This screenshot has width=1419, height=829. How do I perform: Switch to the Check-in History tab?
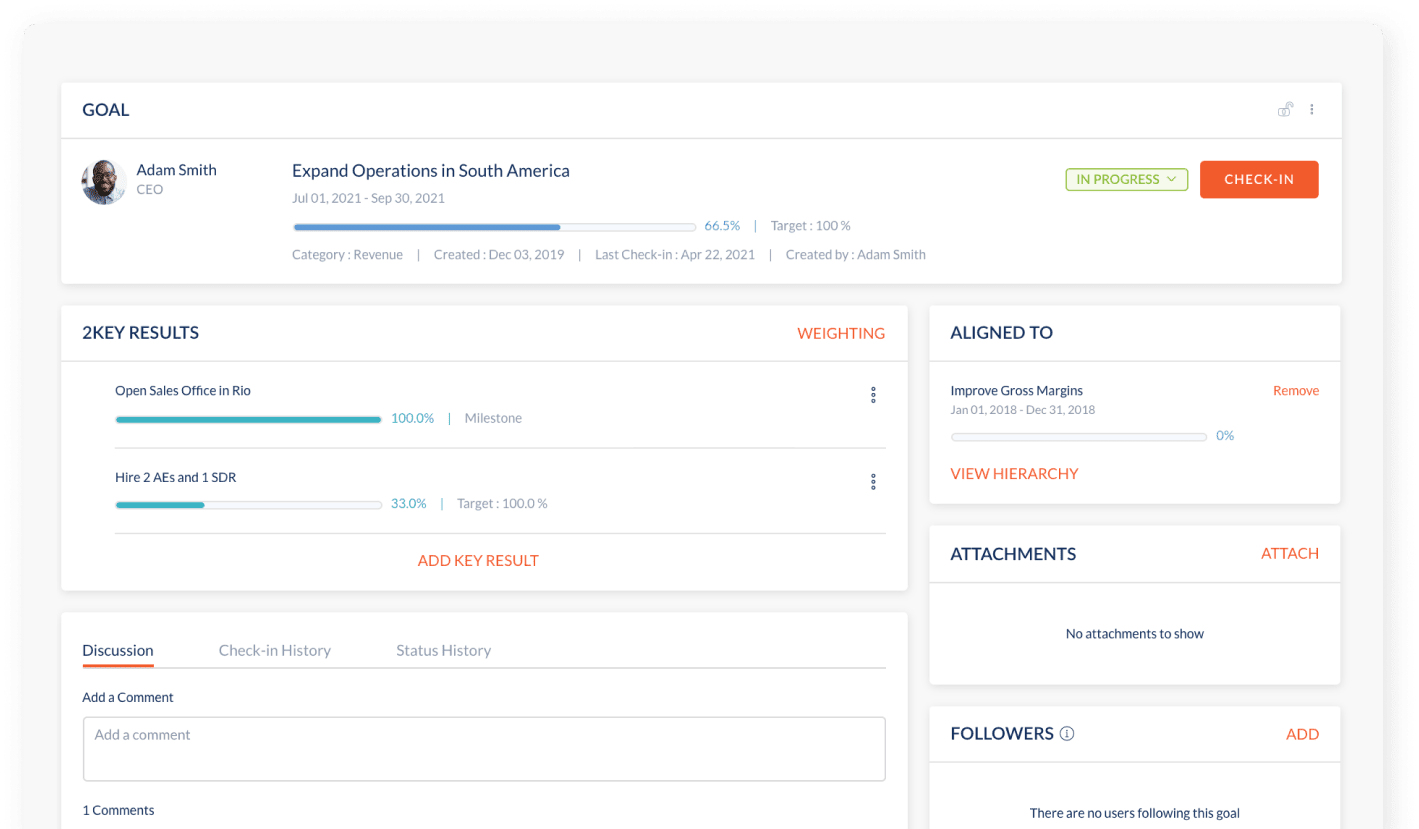pos(275,650)
